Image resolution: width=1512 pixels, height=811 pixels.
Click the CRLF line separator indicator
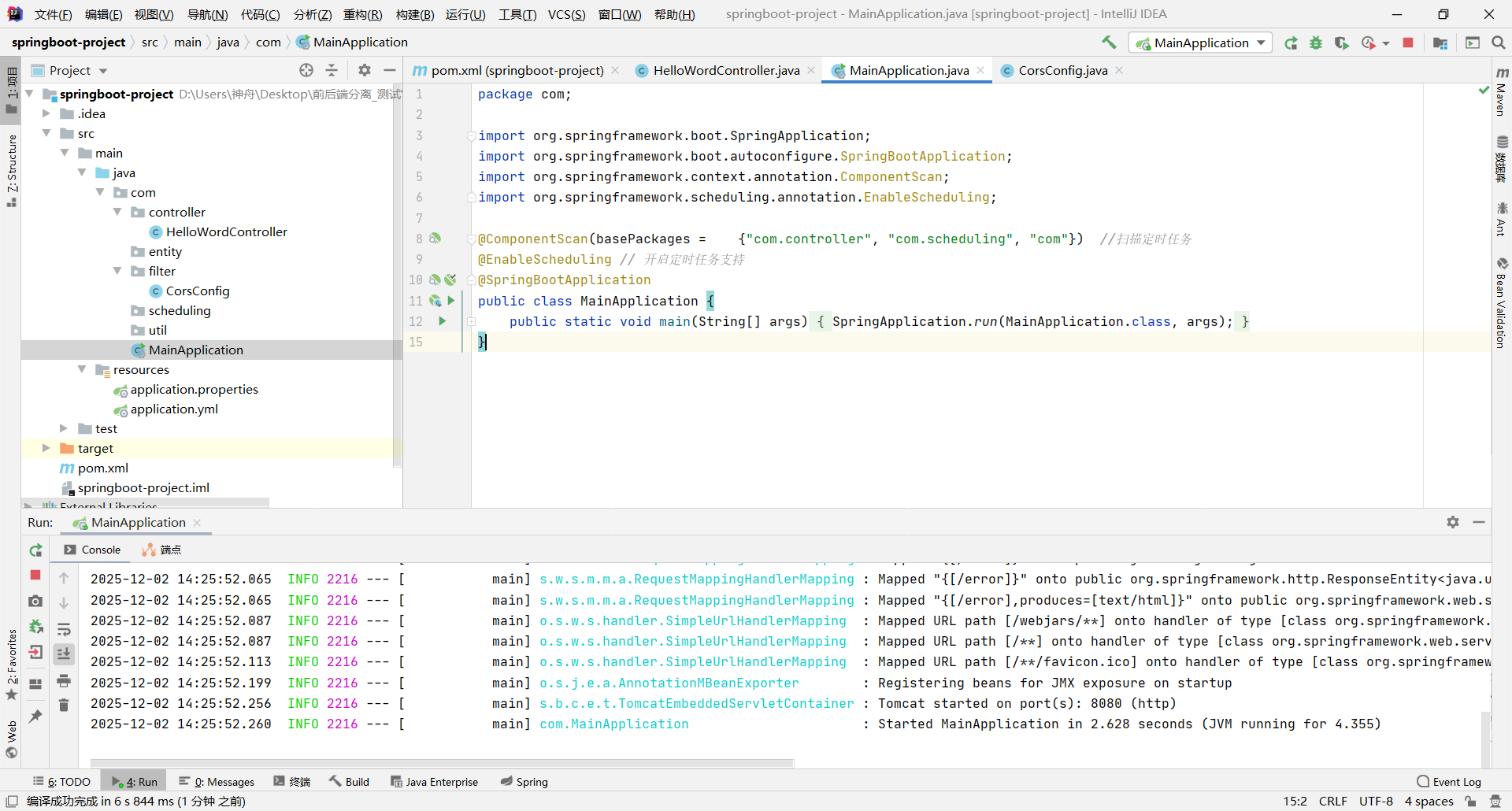[1333, 802]
